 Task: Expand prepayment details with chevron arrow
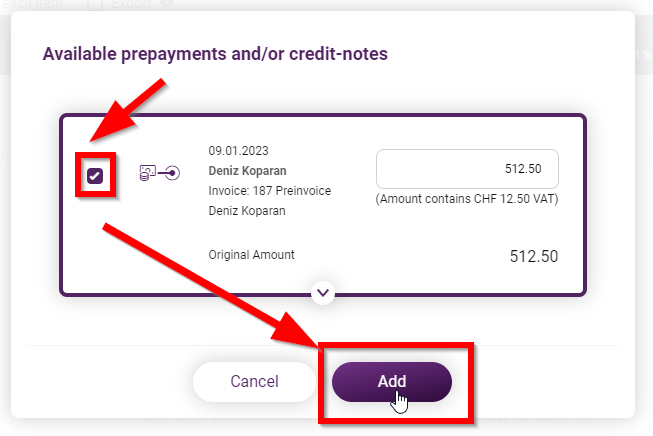[323, 293]
